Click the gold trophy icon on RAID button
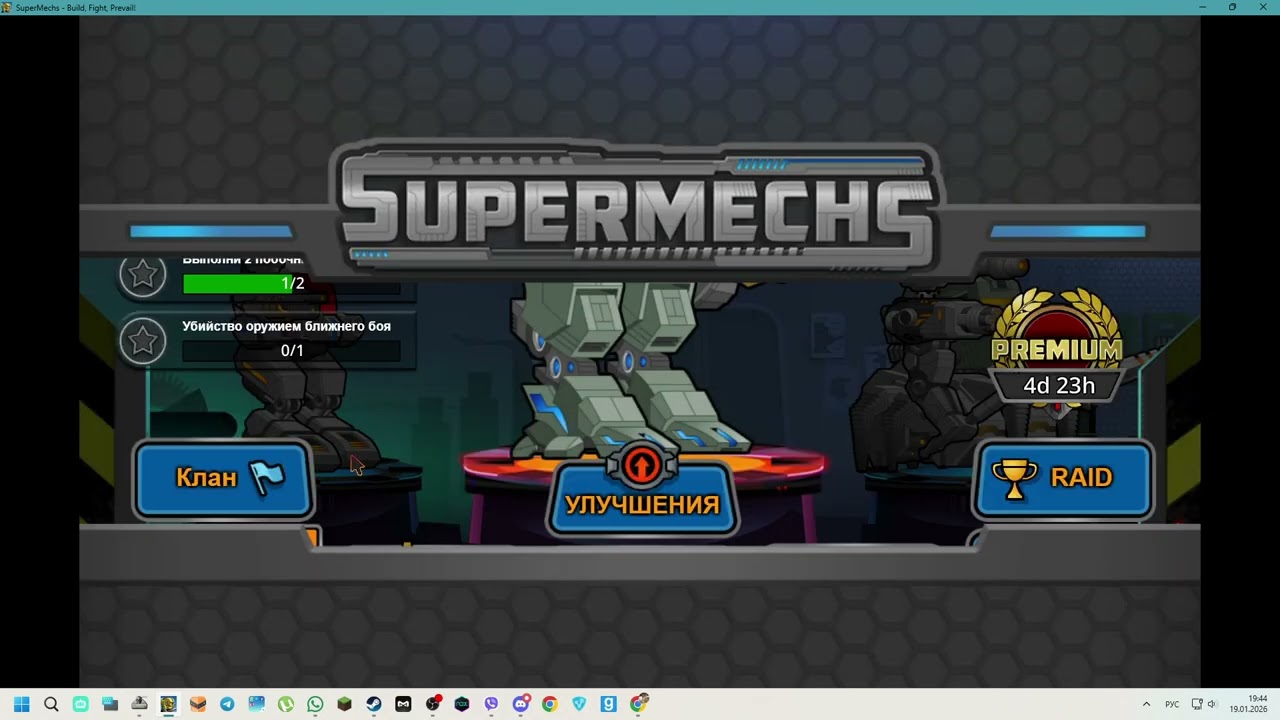 coord(1014,478)
